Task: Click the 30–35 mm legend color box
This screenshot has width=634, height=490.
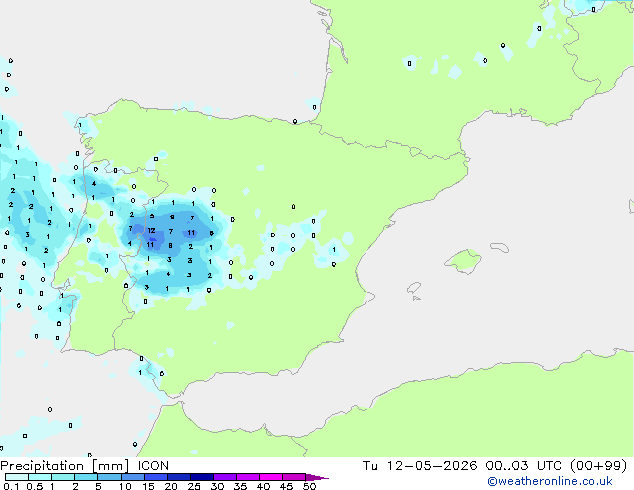Action: 225,477
